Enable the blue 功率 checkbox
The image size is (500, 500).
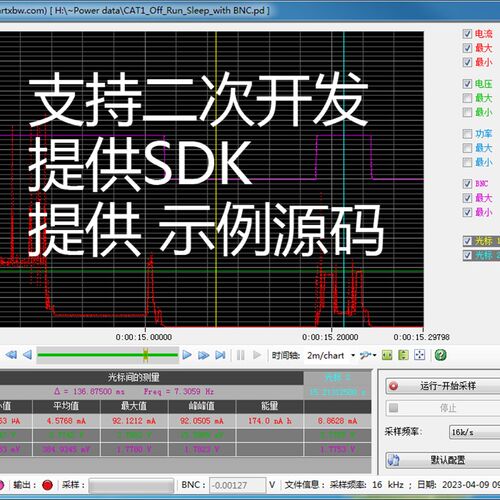click(x=467, y=134)
